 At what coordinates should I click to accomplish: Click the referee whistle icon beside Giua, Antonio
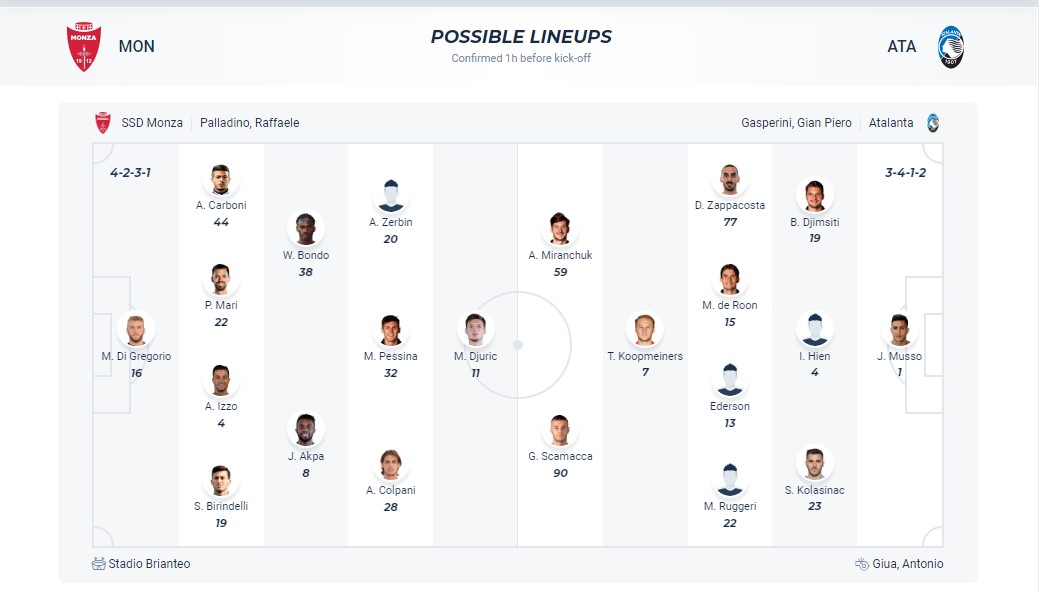pos(862,564)
